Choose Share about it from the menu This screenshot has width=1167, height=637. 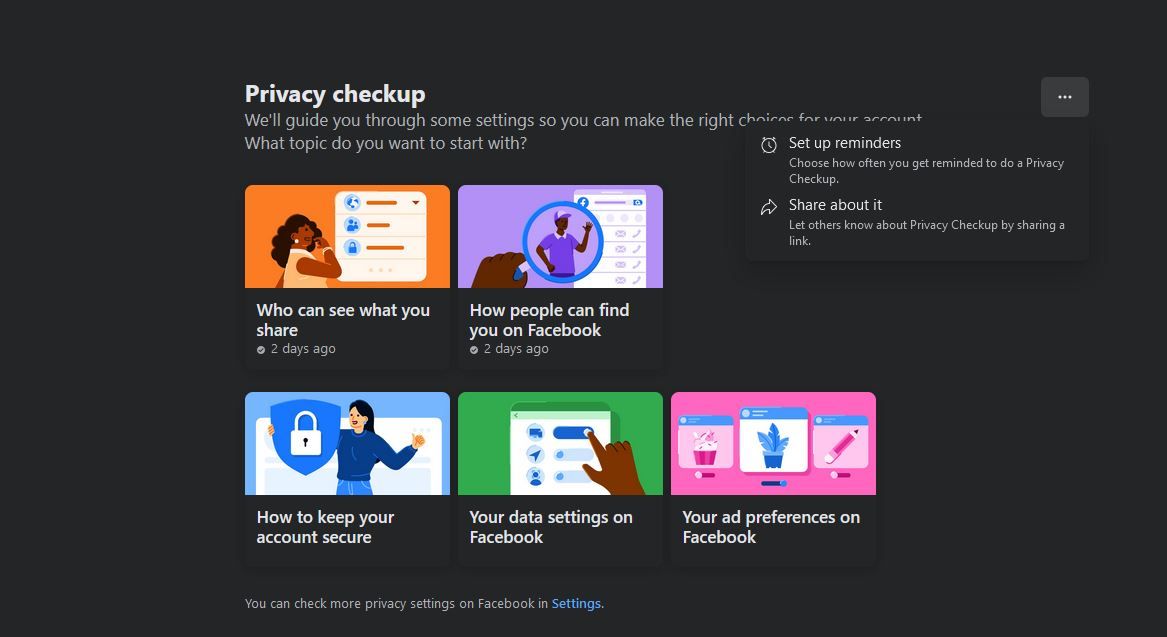(x=917, y=222)
